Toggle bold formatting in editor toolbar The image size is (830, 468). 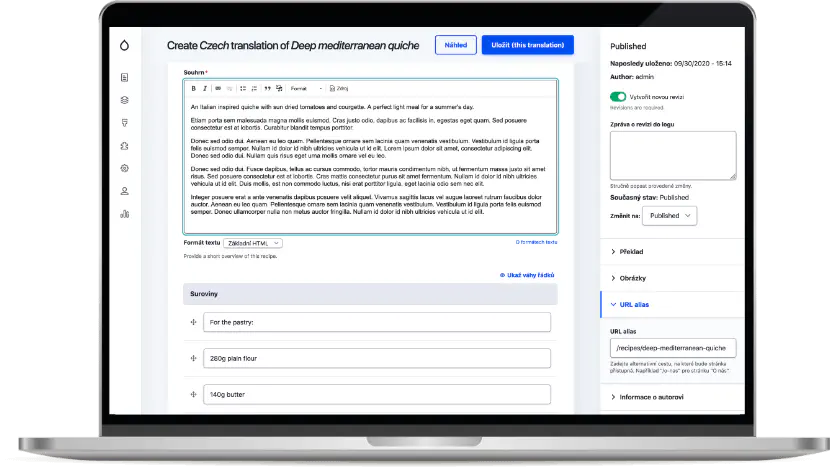[x=194, y=88]
